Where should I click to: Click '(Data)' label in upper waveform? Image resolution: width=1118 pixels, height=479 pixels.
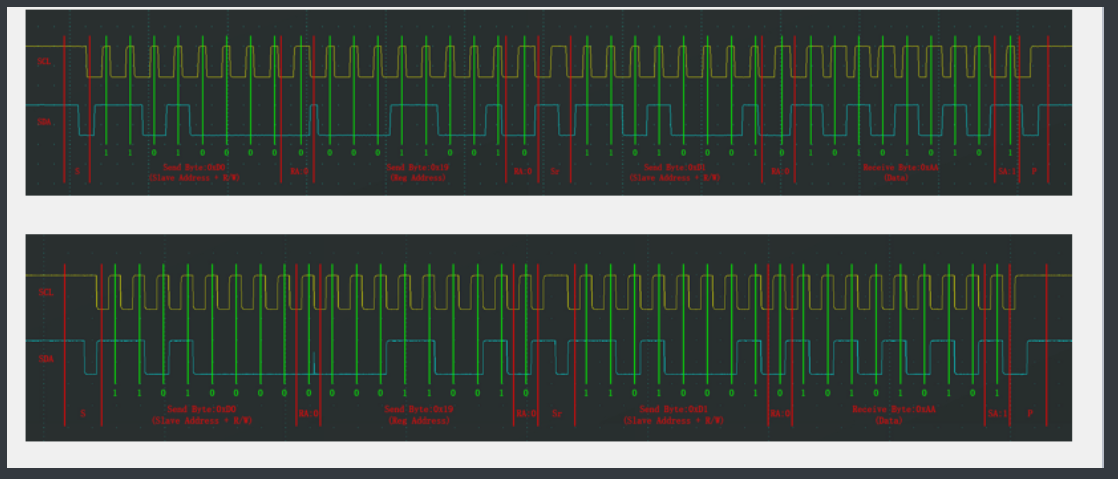point(896,177)
